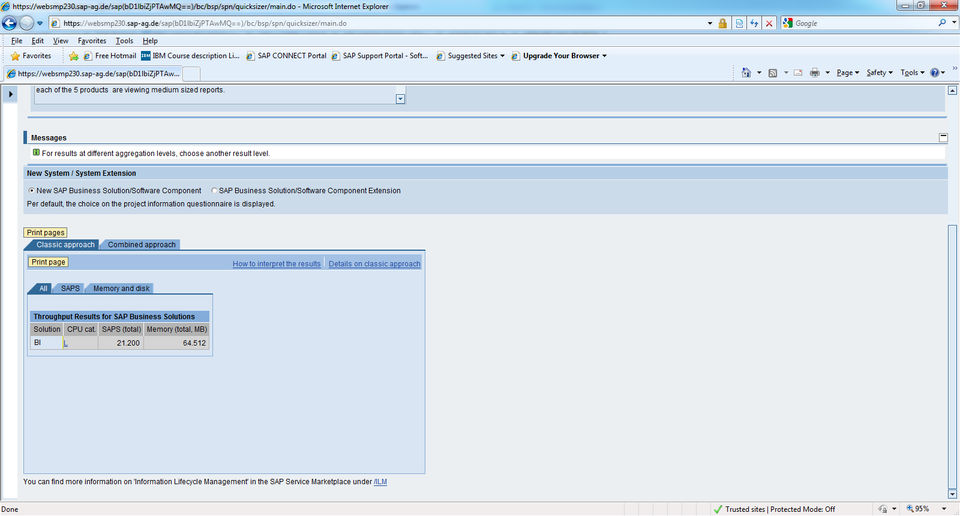Open IBM Course description favorite

point(190,56)
